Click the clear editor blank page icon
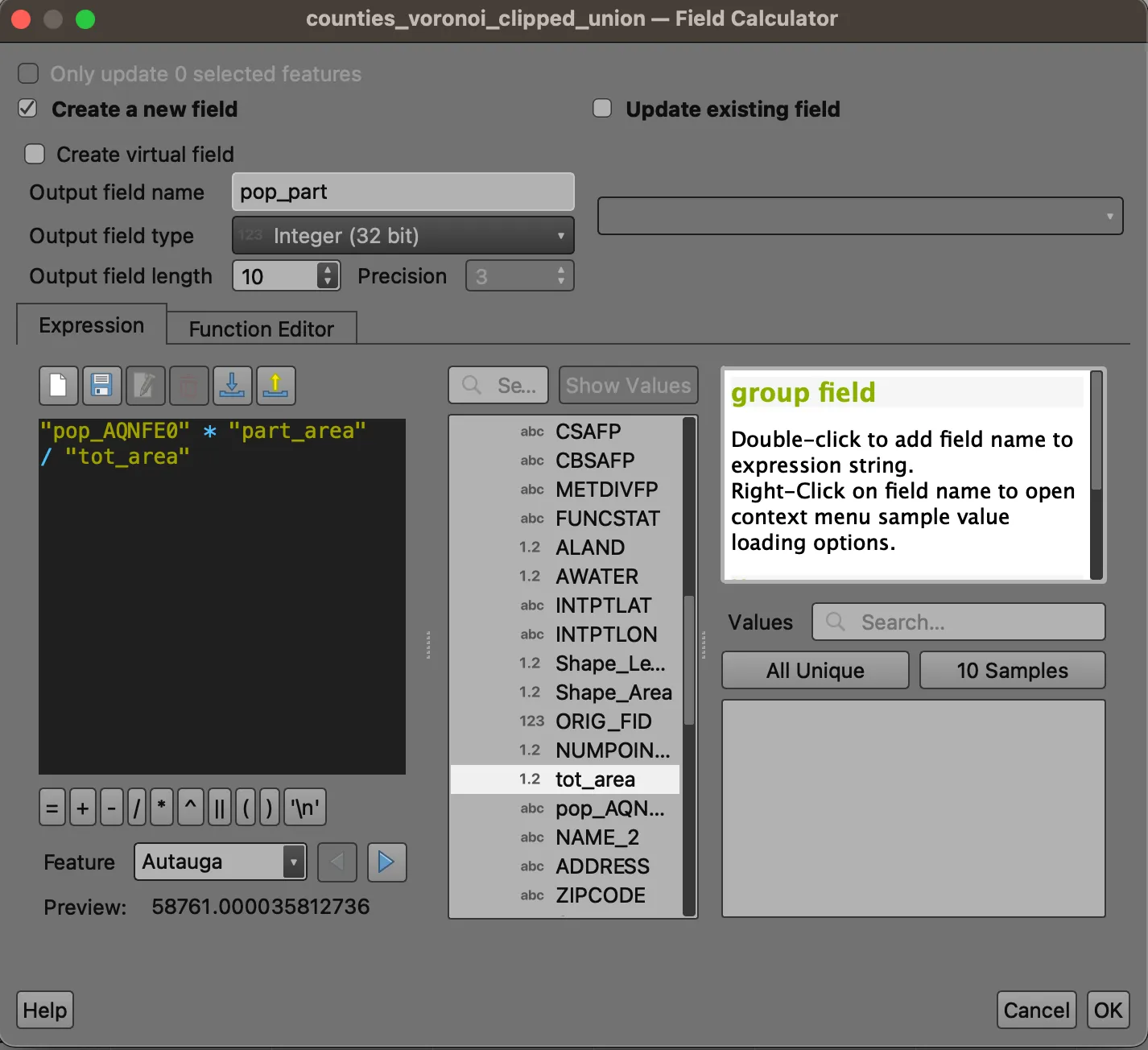This screenshot has height=1050, width=1148. pyautogui.click(x=59, y=386)
